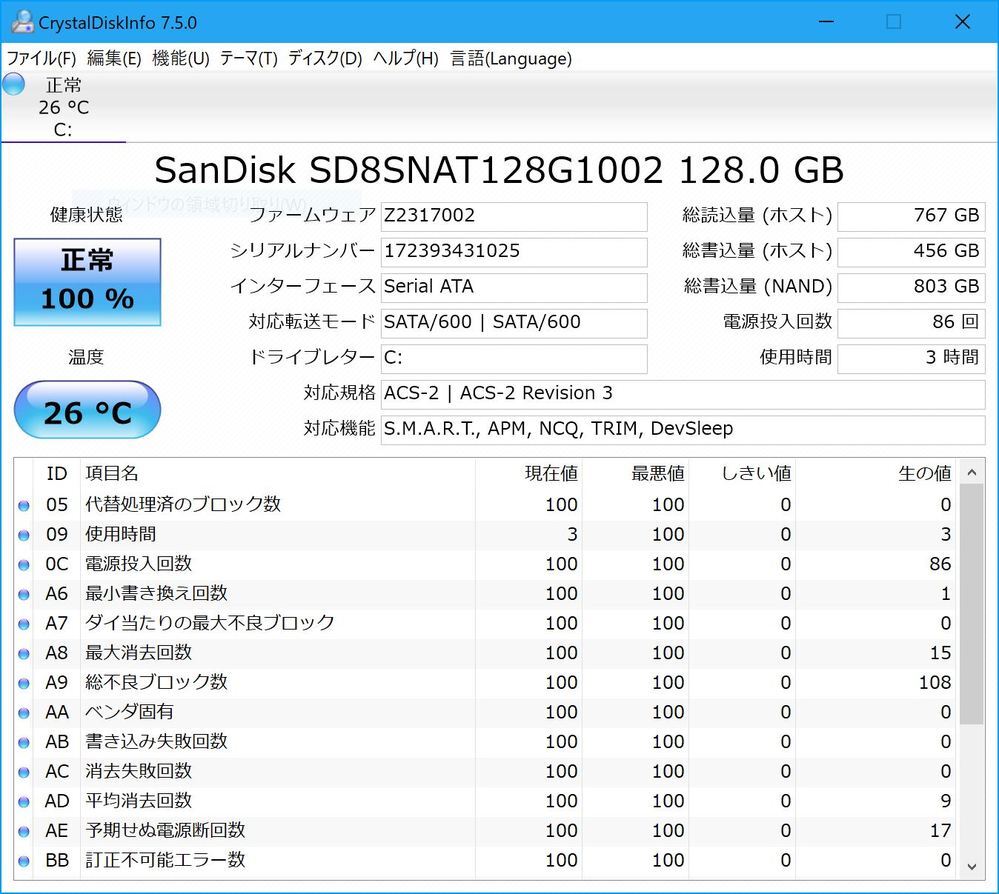Open the 機能(U) menu
The image size is (999, 894).
tap(180, 59)
